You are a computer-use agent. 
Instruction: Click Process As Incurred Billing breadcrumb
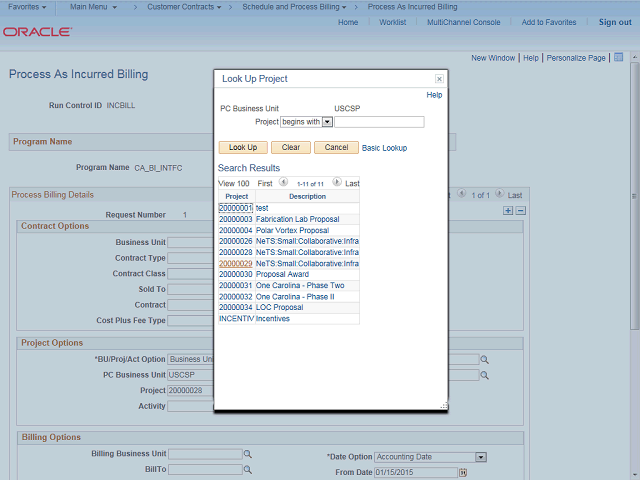(x=412, y=7)
